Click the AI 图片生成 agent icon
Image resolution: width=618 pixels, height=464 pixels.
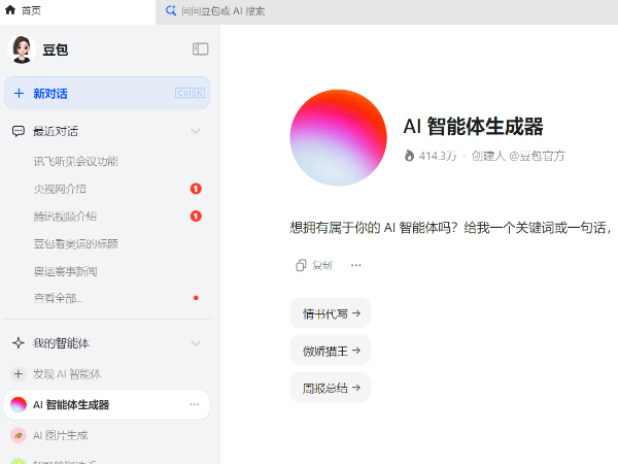pos(18,435)
